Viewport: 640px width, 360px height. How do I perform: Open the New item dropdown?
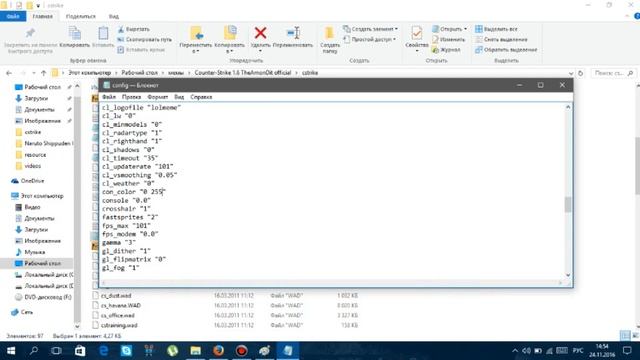coord(371,29)
